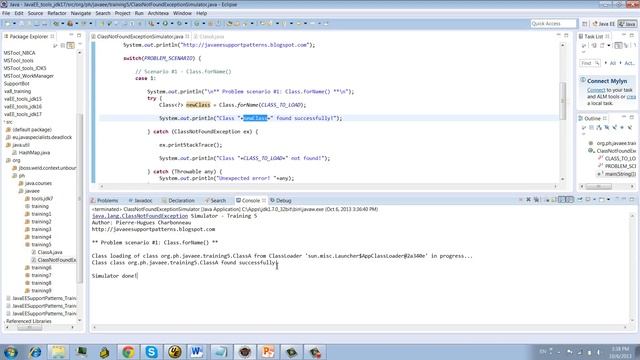Open the Run menu
Screen dimensions: 640x360
click(139, 13)
